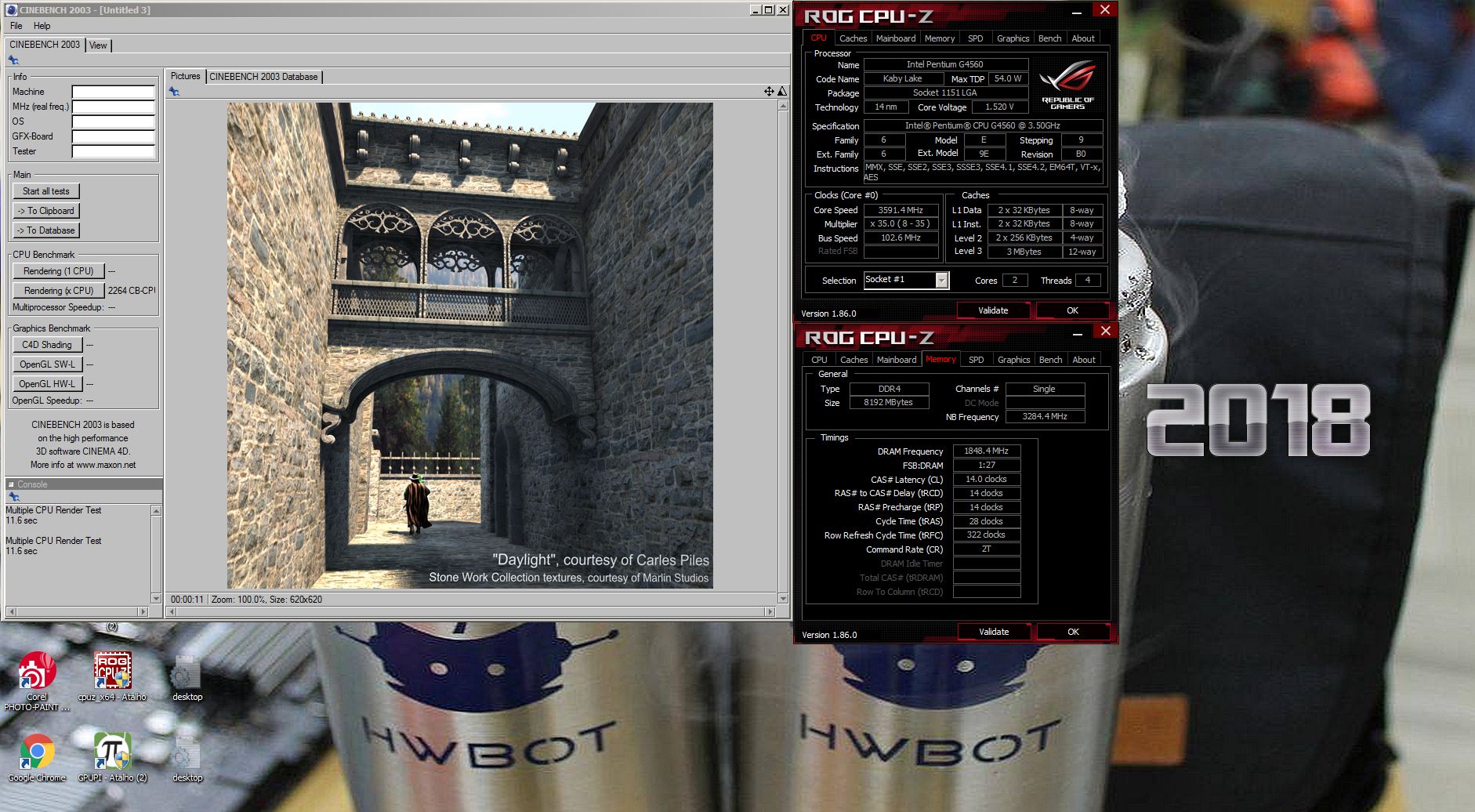Open Graphics tab in upper CPU-Z window
The height and width of the screenshot is (812, 1475).
click(x=1013, y=38)
